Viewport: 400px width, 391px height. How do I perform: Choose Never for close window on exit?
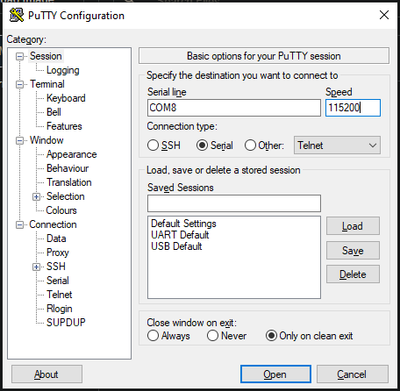(213, 336)
